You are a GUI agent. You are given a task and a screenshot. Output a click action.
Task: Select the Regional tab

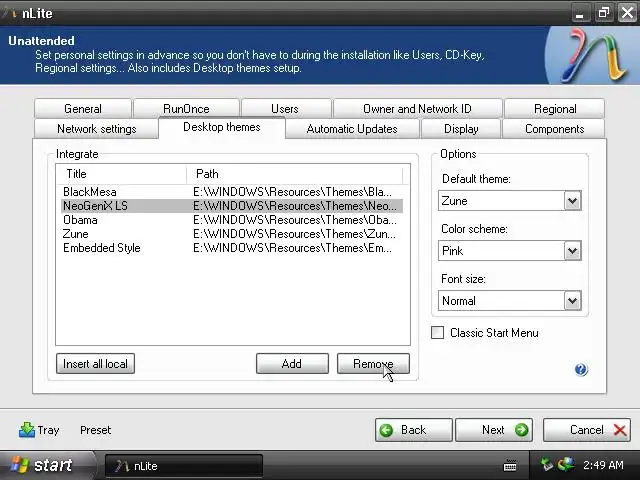[555, 109]
